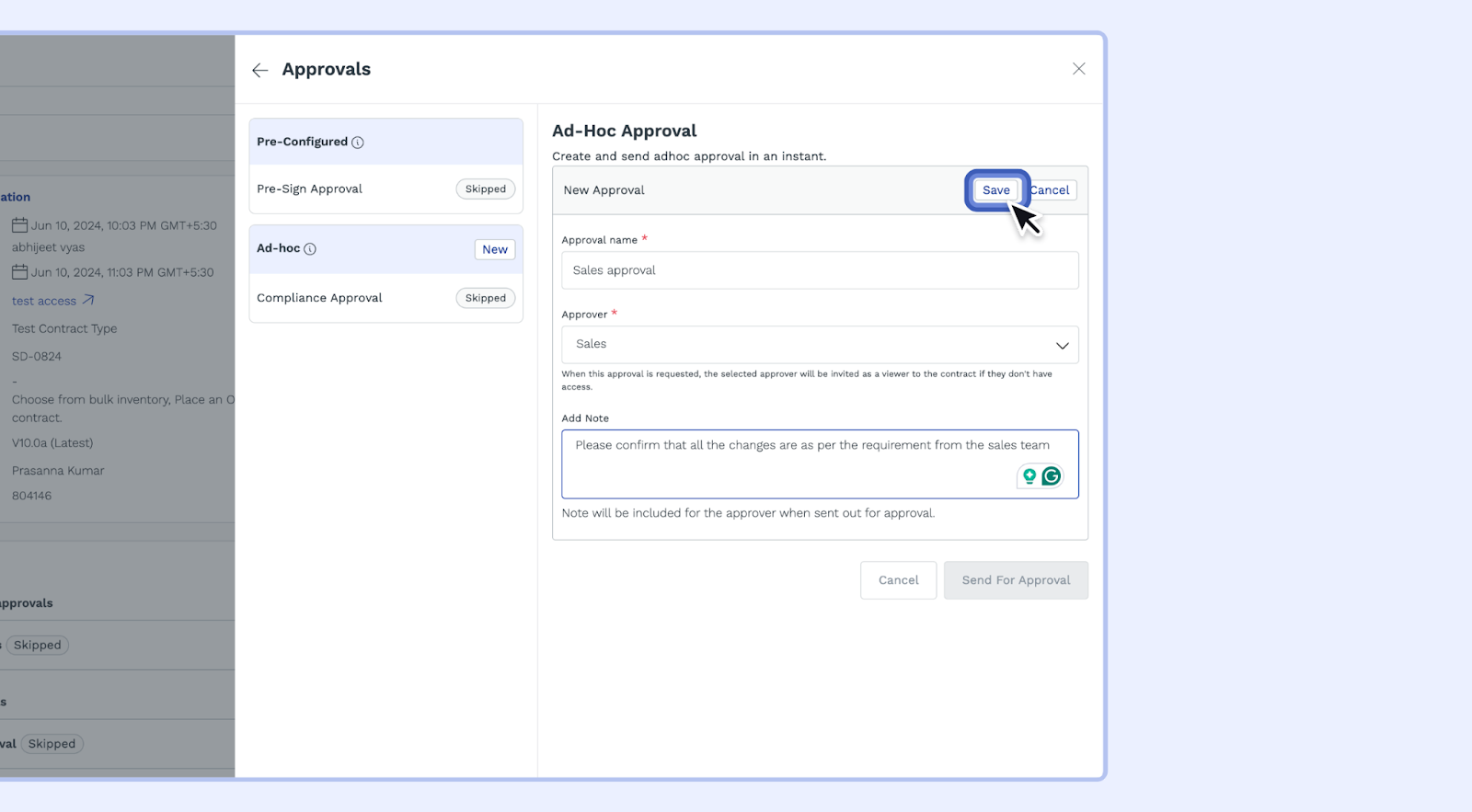Click Cancel next to the Save button

pos(1052,190)
